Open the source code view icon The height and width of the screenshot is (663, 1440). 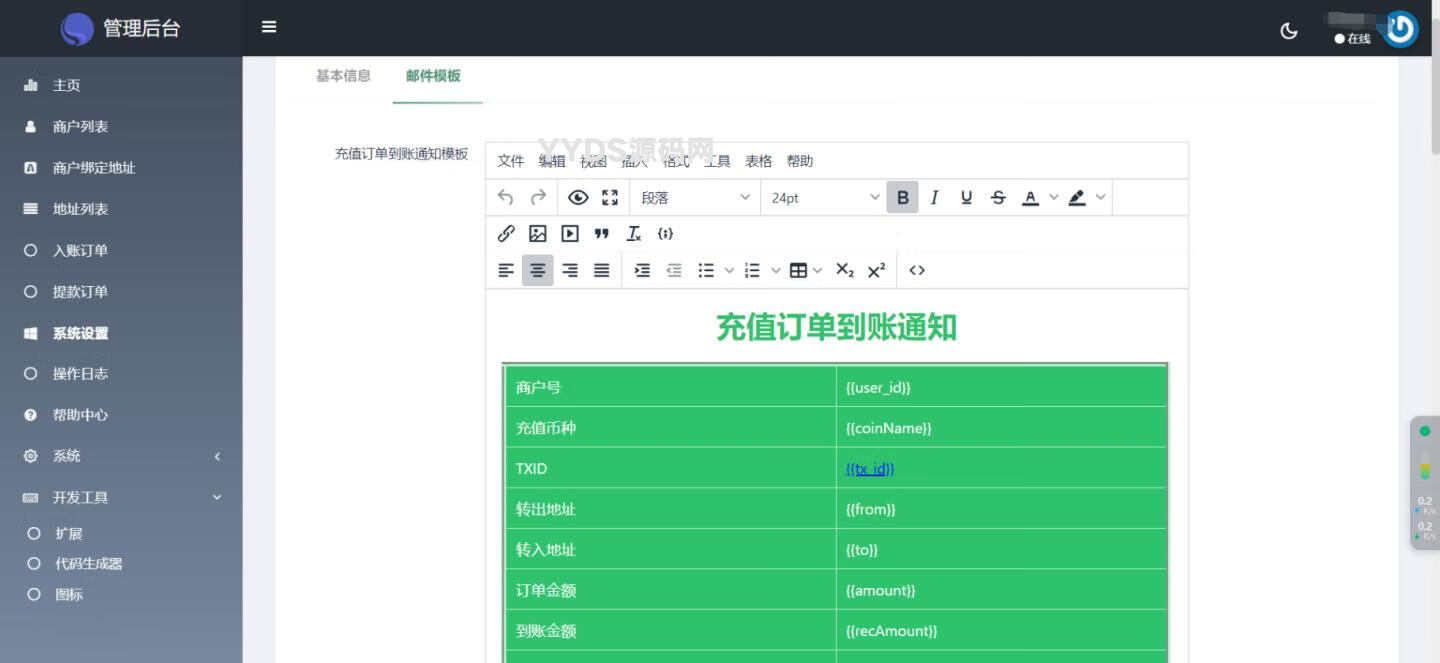[917, 271]
